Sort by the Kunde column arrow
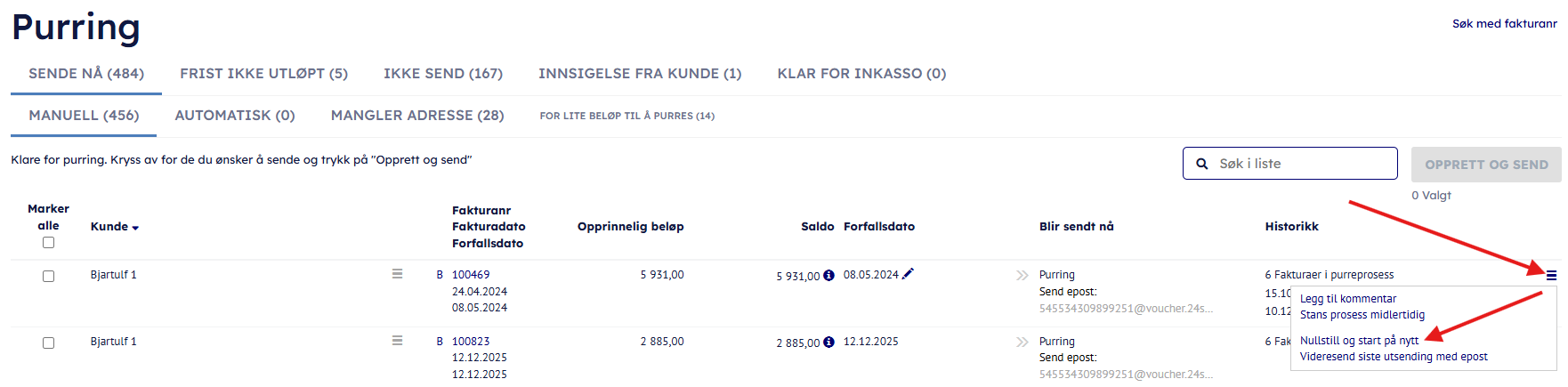 [135, 228]
